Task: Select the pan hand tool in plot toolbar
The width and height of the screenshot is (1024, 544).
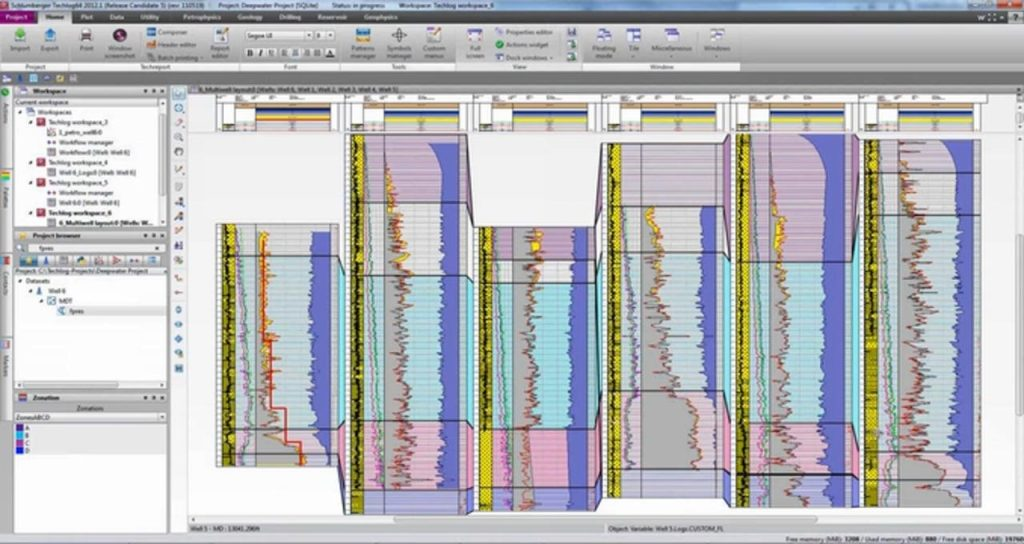Action: pyautogui.click(x=179, y=152)
